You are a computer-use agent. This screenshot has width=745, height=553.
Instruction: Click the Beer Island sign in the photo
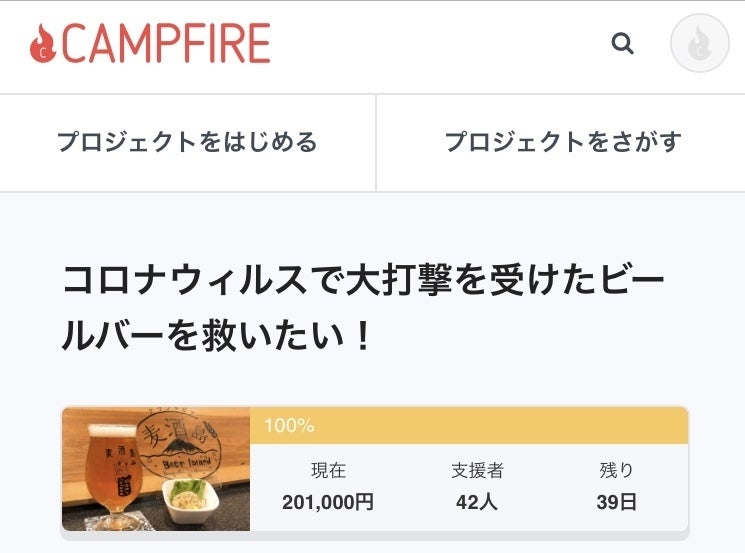point(185,448)
